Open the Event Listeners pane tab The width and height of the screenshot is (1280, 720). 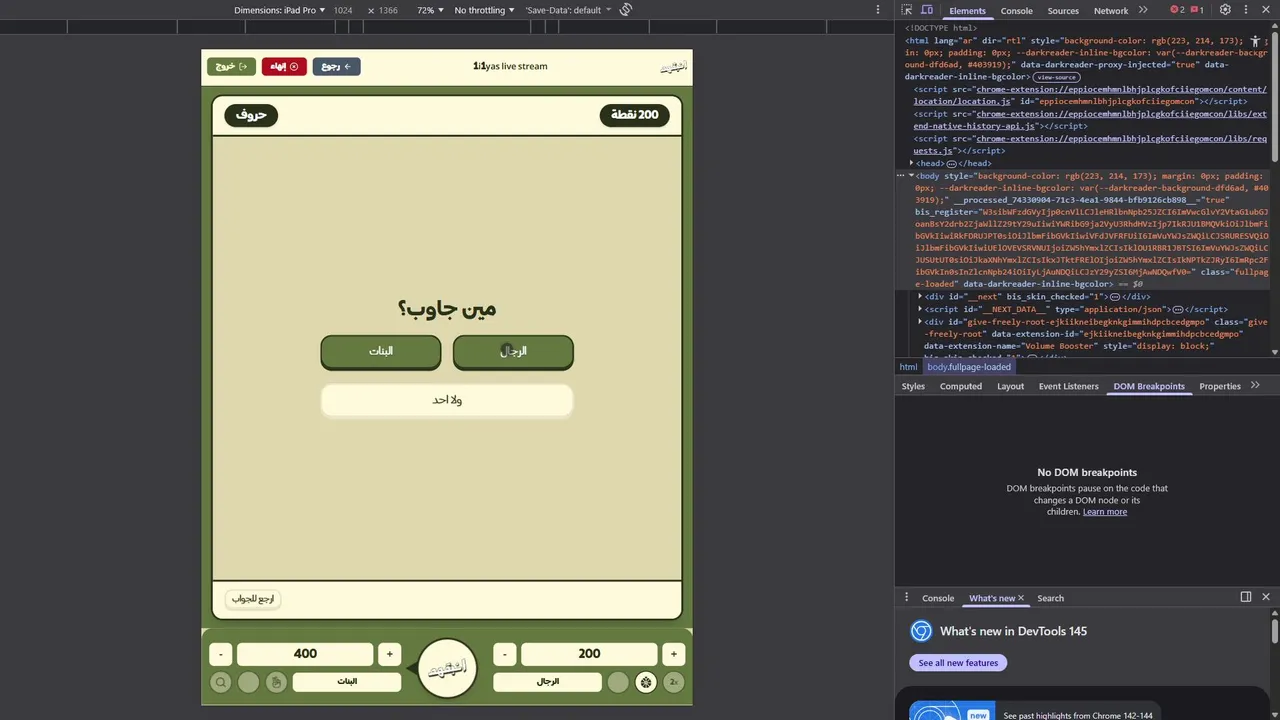tap(1068, 386)
